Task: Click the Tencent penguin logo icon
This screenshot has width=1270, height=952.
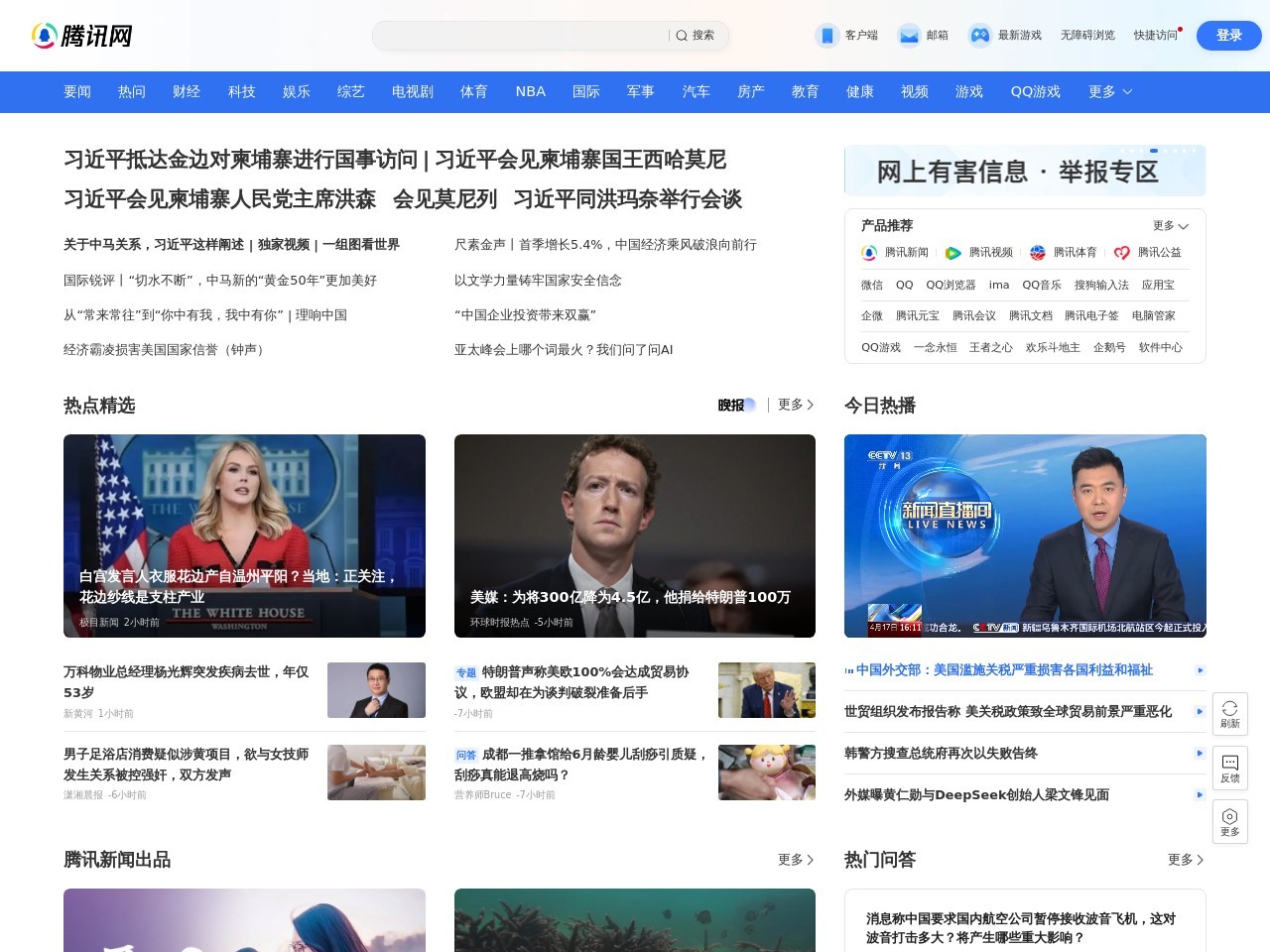Action: pyautogui.click(x=44, y=36)
